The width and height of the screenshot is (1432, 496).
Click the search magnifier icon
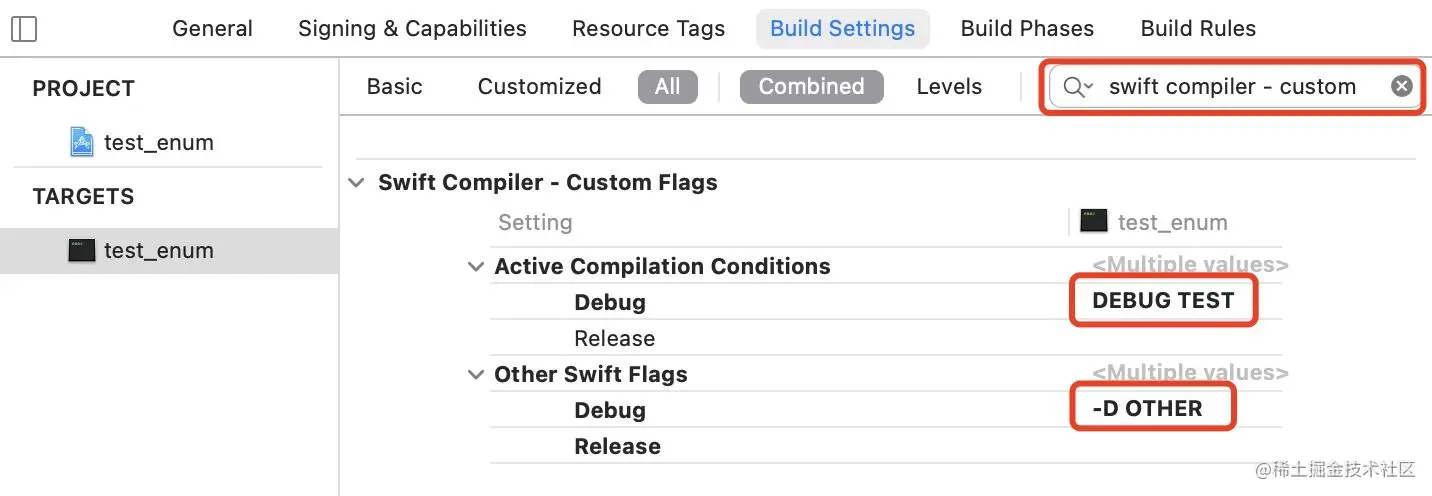click(1075, 87)
